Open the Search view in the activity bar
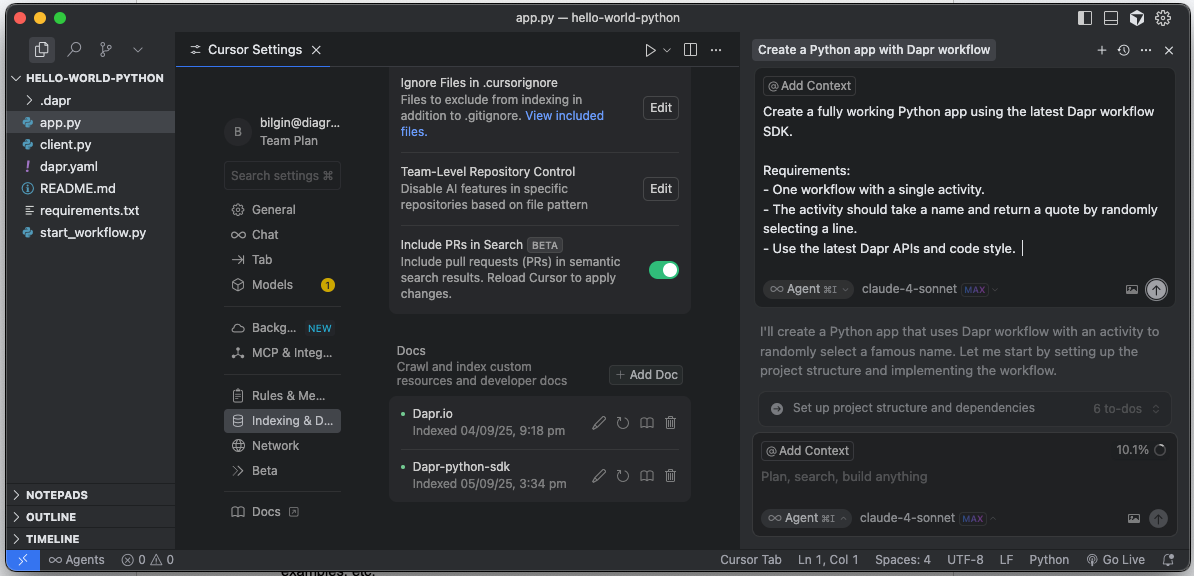The height and width of the screenshot is (576, 1194). click(x=74, y=49)
